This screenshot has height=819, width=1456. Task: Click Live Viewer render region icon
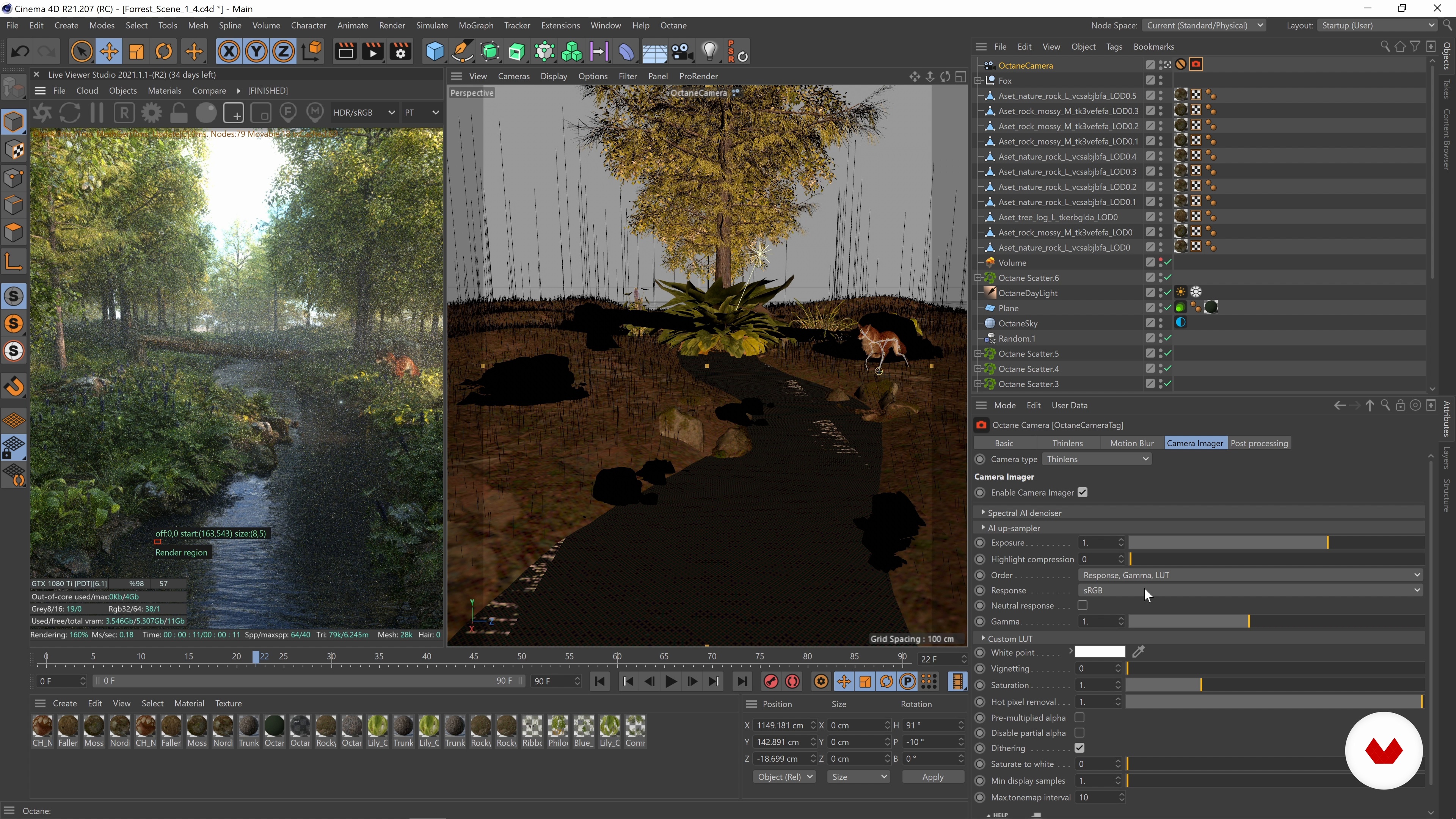(x=234, y=113)
